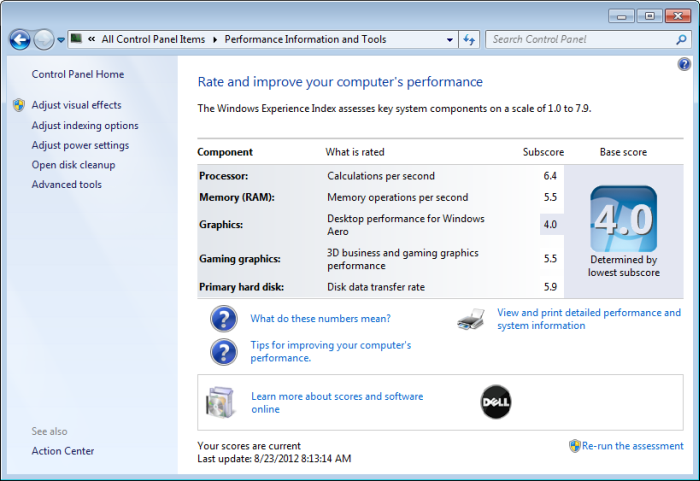This screenshot has height=481, width=700.
Task: Select the highlighted Graphics subscore 4.0
Action: 550,225
